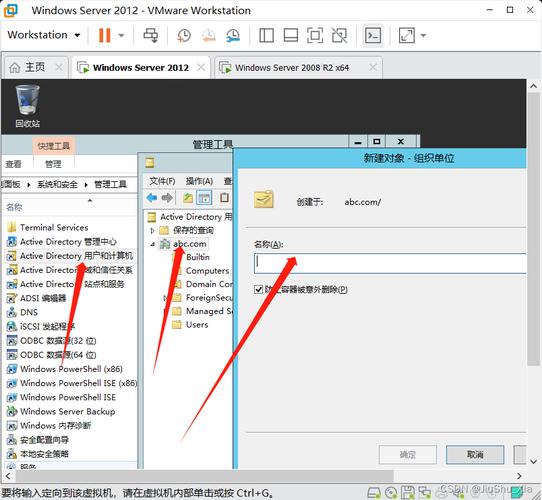Select ODBC 数据源(32 位) item
The image size is (542, 500).
pos(52,341)
